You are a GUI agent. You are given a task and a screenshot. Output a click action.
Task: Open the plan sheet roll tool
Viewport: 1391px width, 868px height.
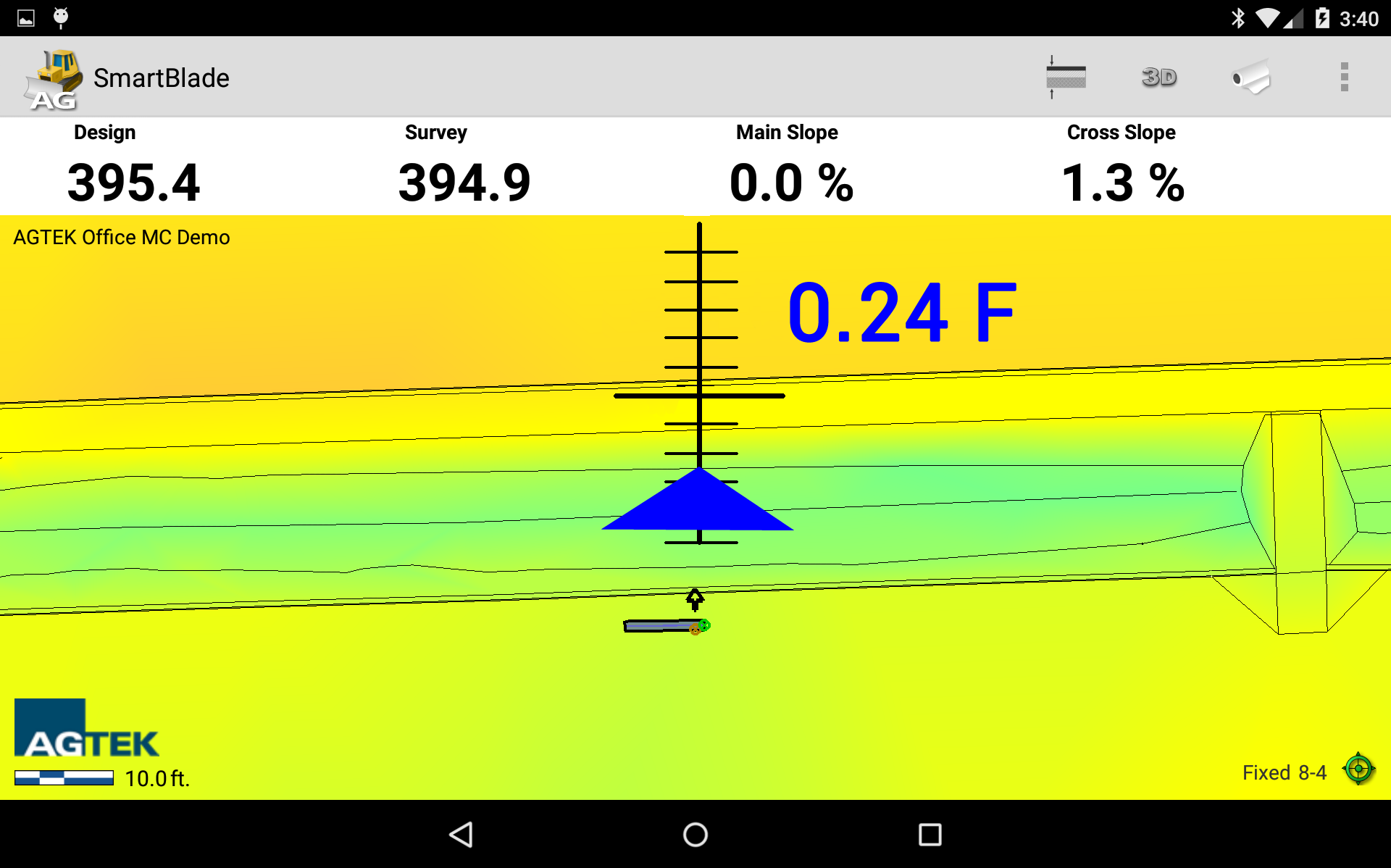[x=1251, y=77]
